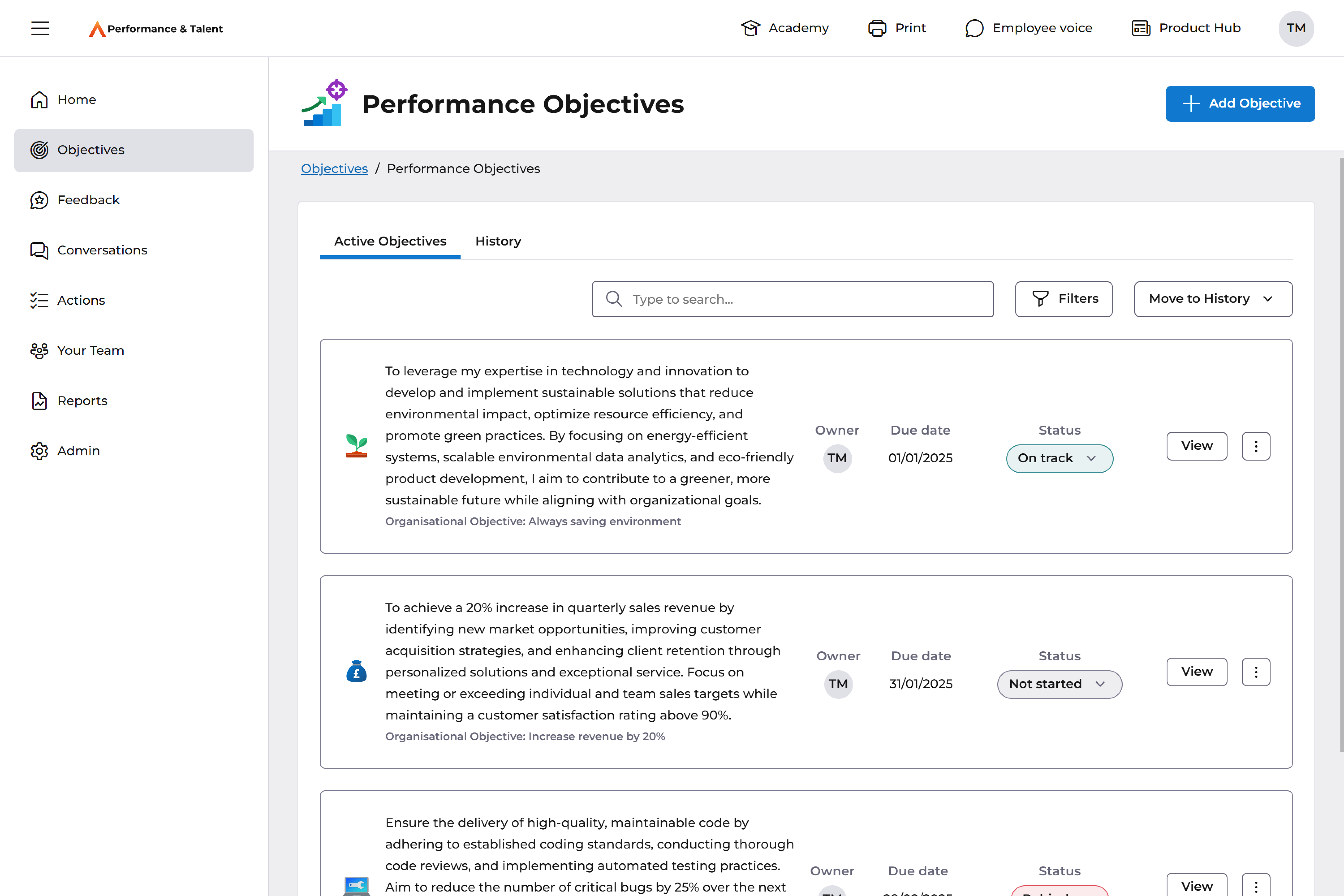Select the Active Objectives tab

(390, 241)
